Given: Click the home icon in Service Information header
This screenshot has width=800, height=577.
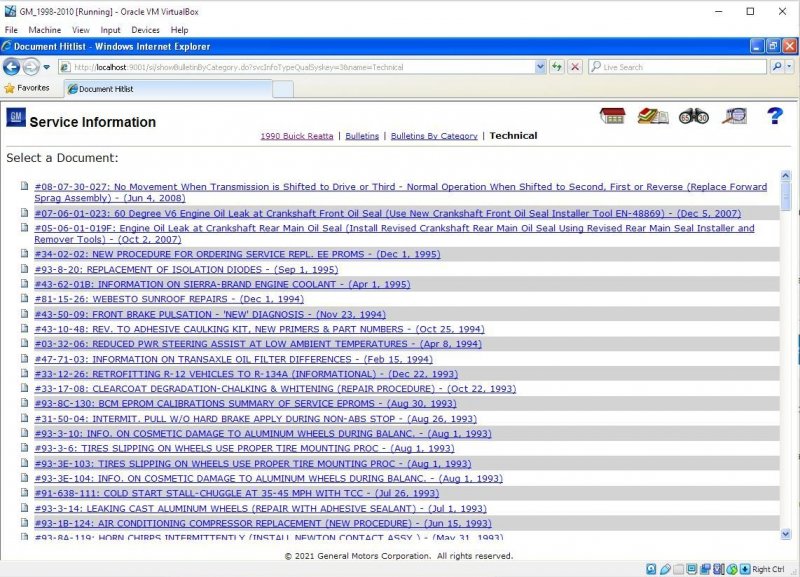Looking at the screenshot, I should 610,116.
